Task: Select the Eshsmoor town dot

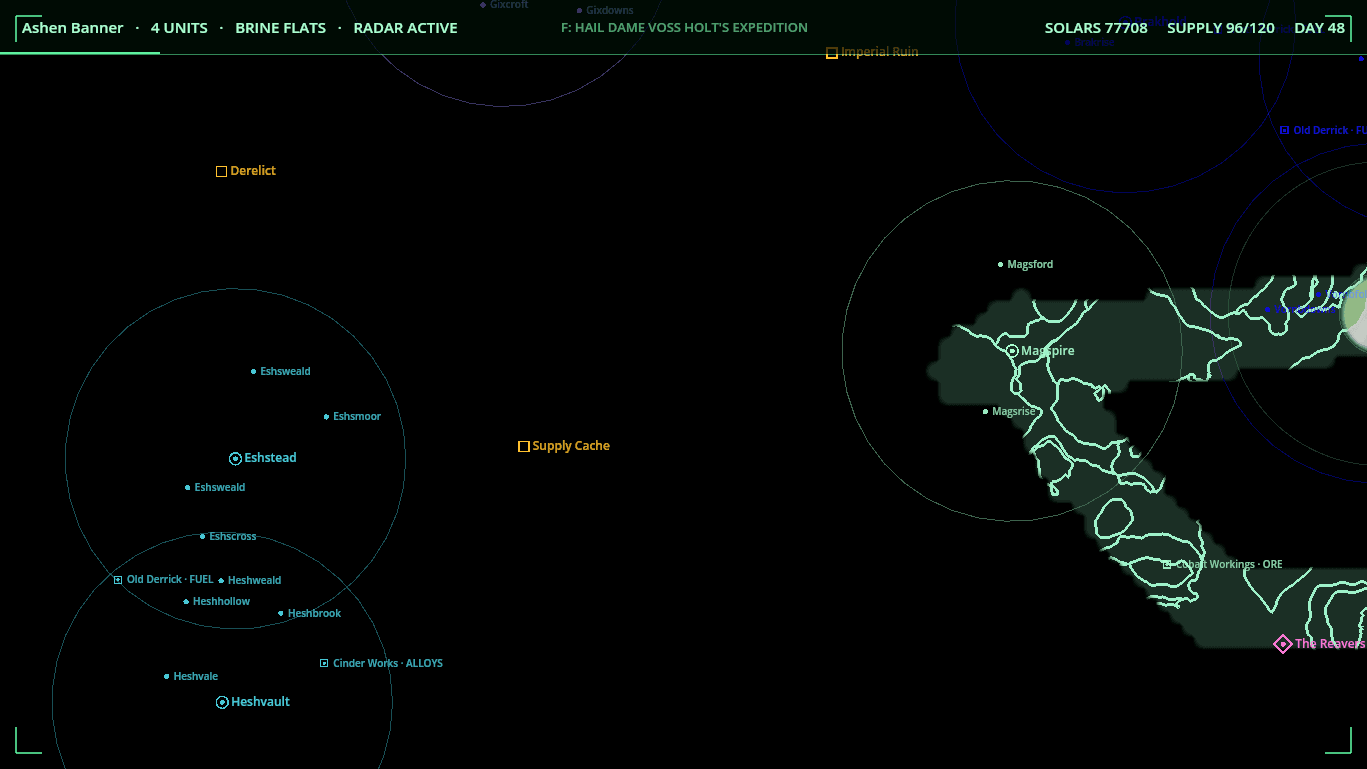Action: click(326, 417)
